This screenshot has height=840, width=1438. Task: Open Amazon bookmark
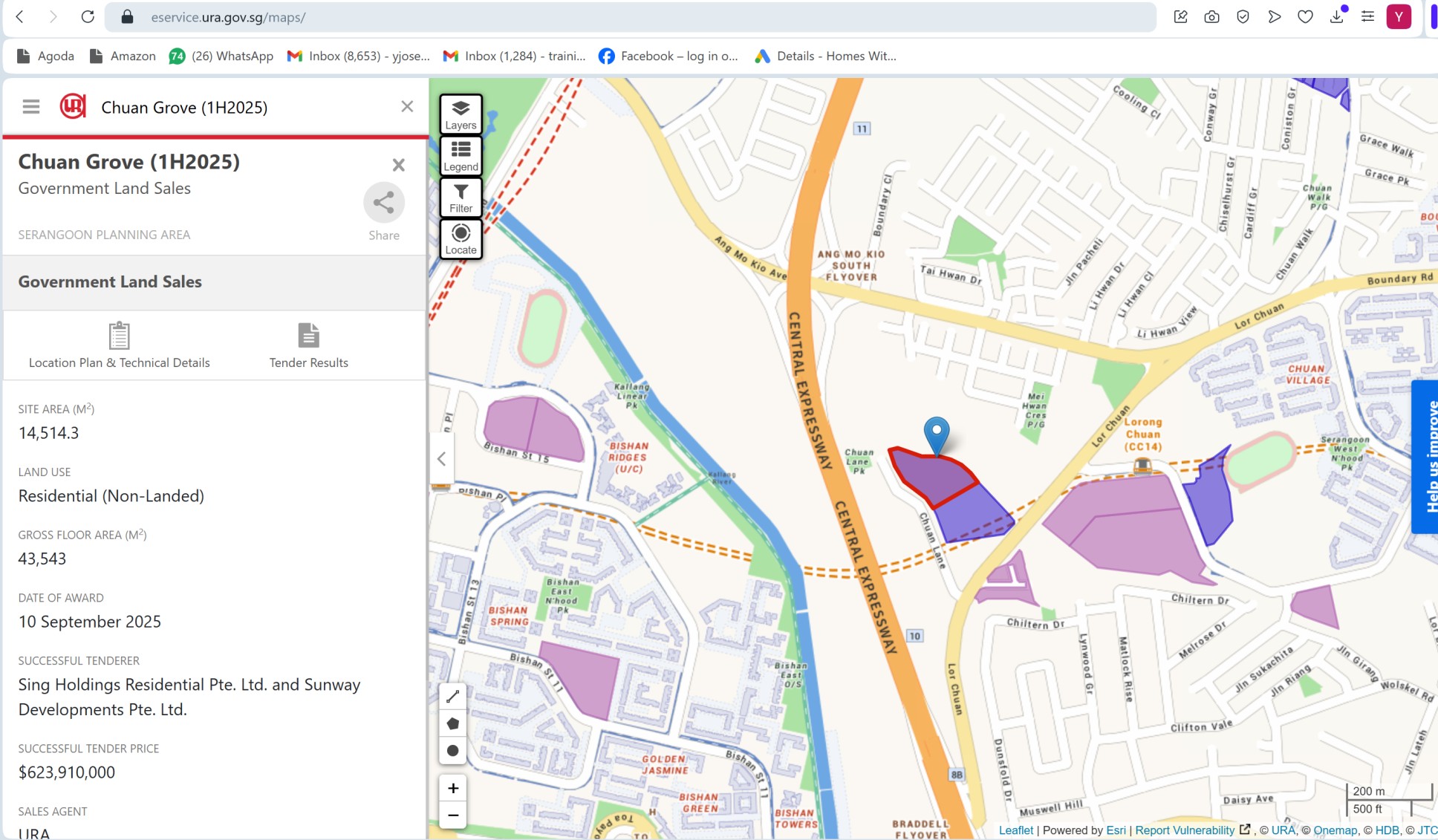coord(123,56)
